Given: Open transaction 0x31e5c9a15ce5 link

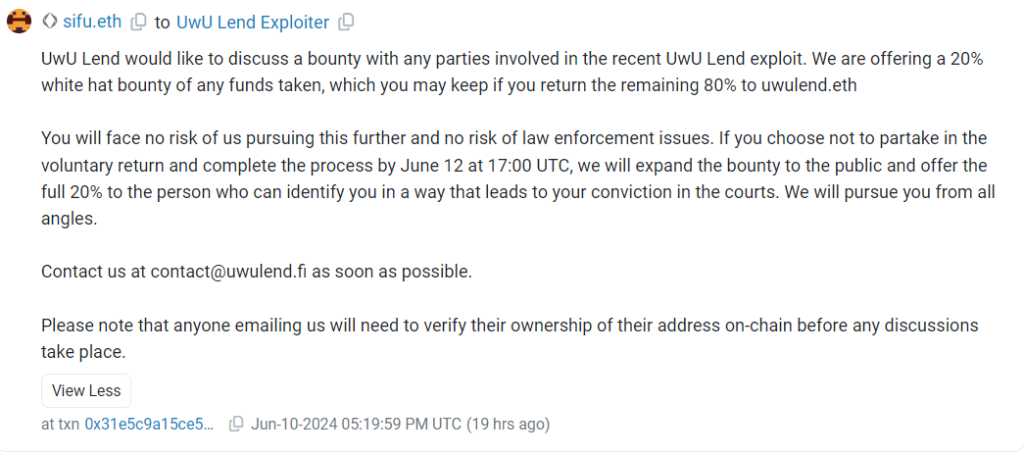Looking at the screenshot, I should pos(149,424).
